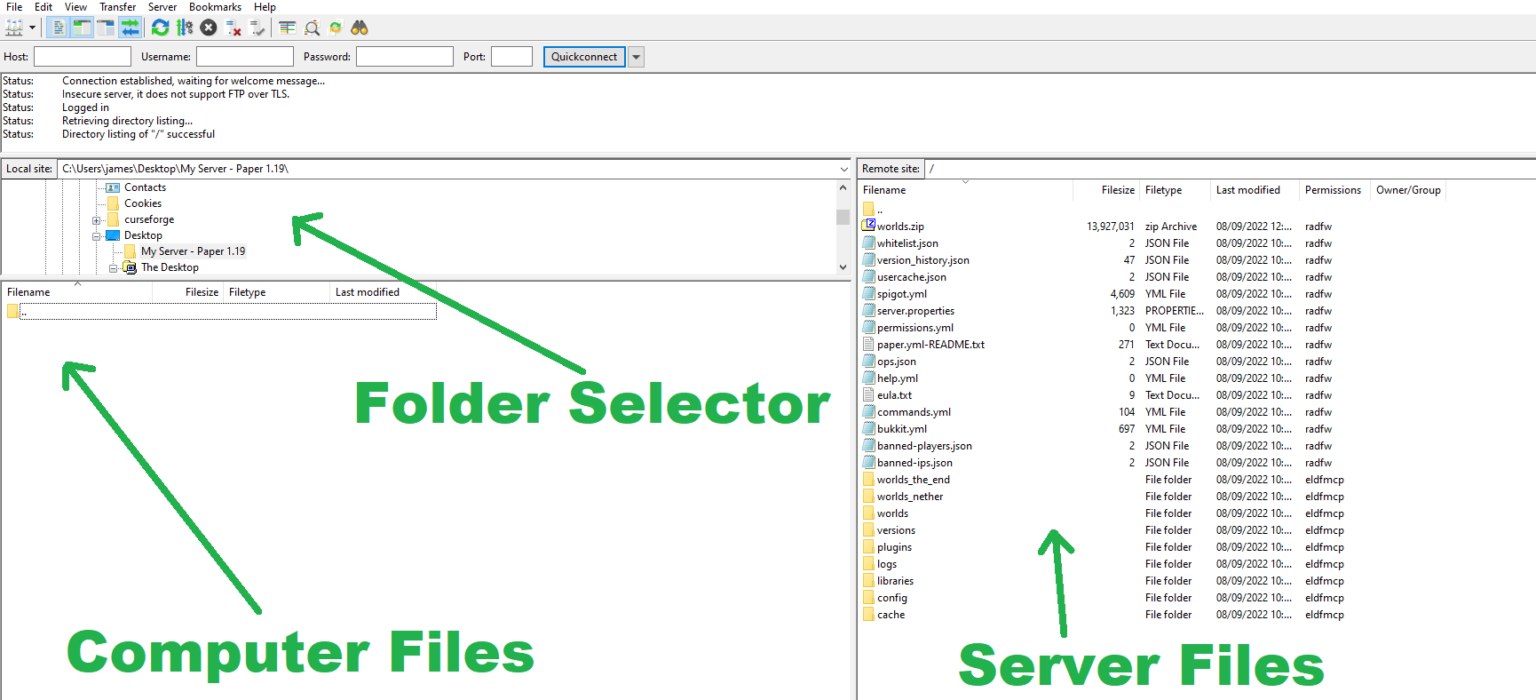Screen dimensions: 1536x700
Task: Cancel the current operation
Action: click(208, 27)
